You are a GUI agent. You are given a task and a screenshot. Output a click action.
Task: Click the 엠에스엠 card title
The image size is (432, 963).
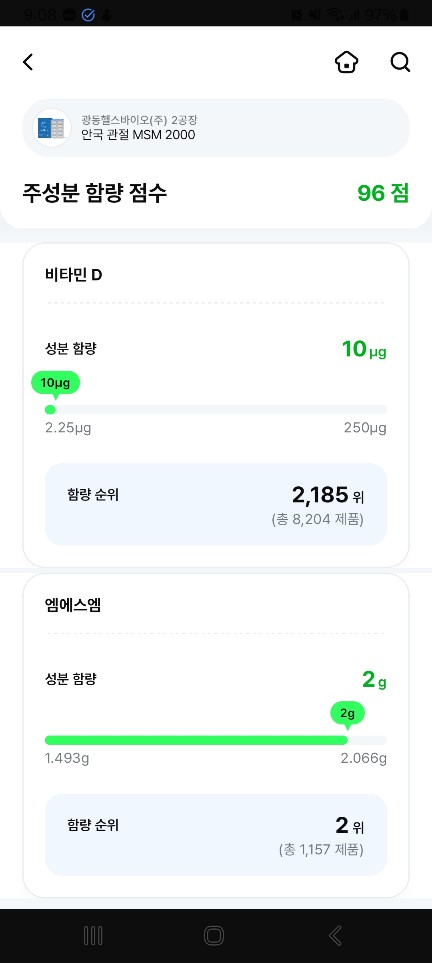point(73,606)
